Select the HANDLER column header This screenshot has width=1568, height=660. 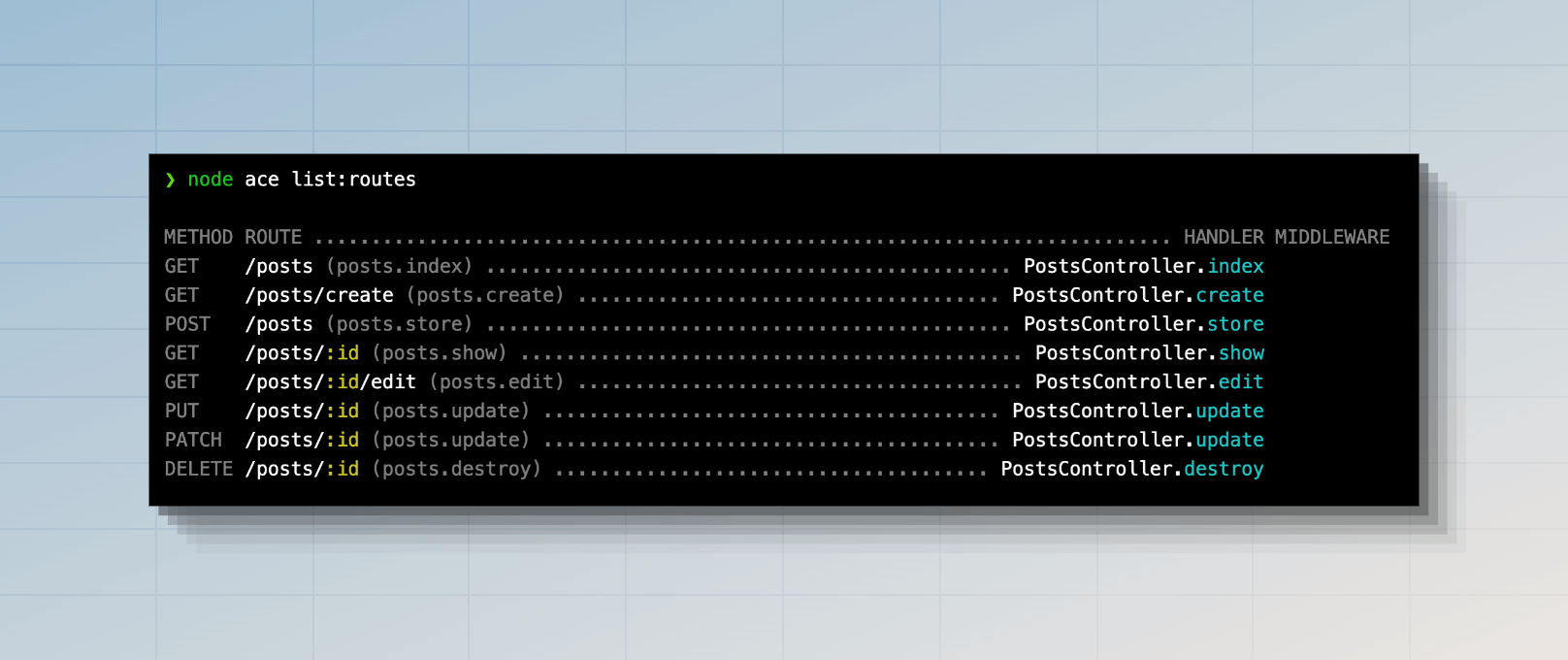point(1223,237)
